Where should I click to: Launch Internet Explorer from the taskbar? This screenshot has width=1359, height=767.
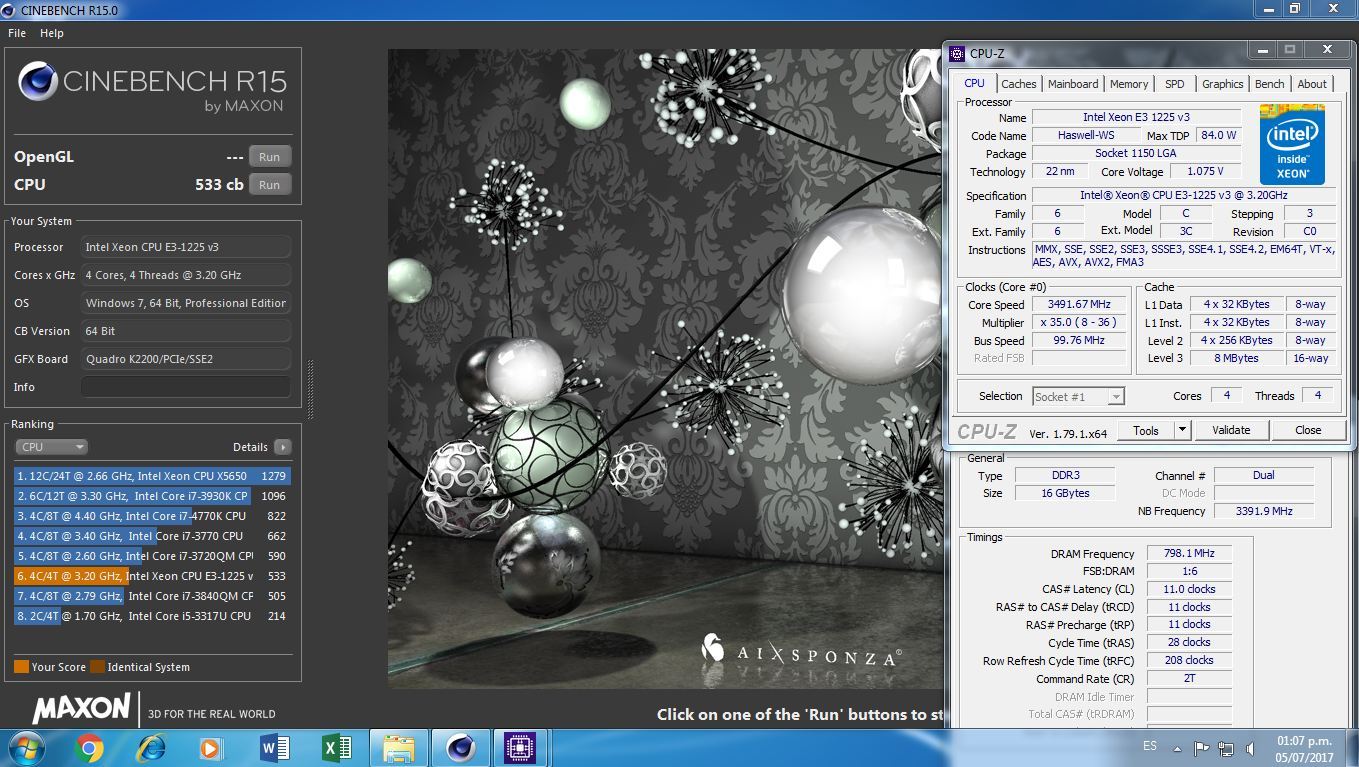coord(151,748)
